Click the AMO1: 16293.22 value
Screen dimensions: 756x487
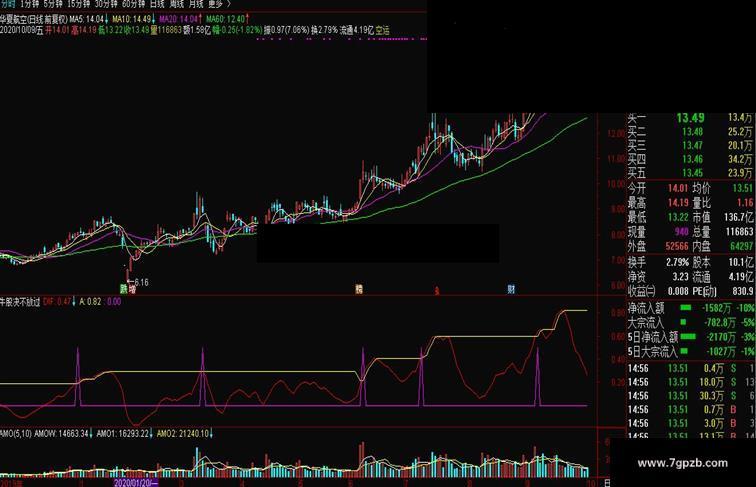pos(125,433)
